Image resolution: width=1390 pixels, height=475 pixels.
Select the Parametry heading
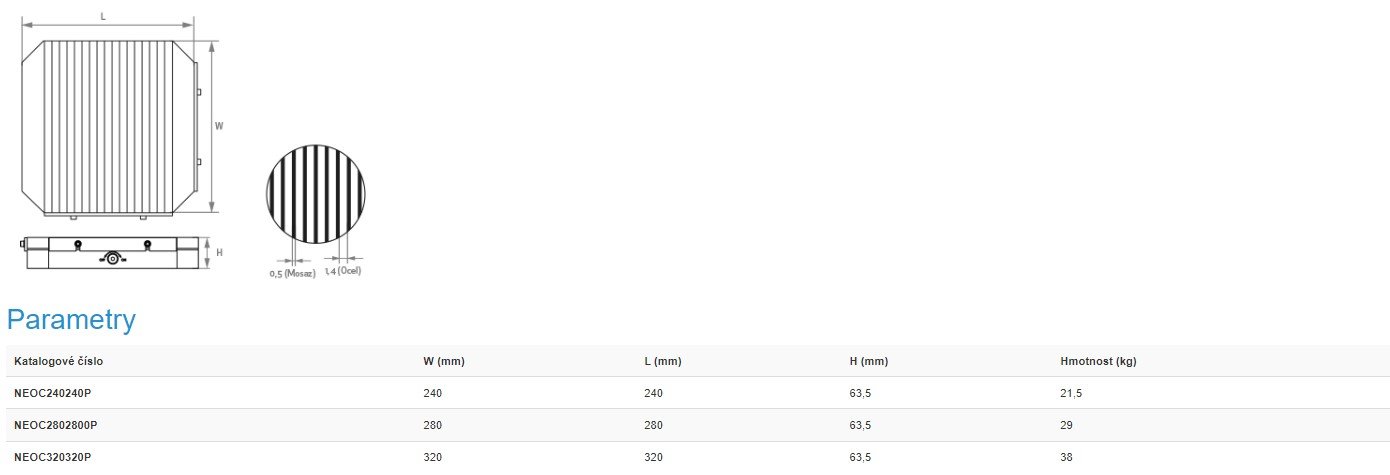pos(71,320)
